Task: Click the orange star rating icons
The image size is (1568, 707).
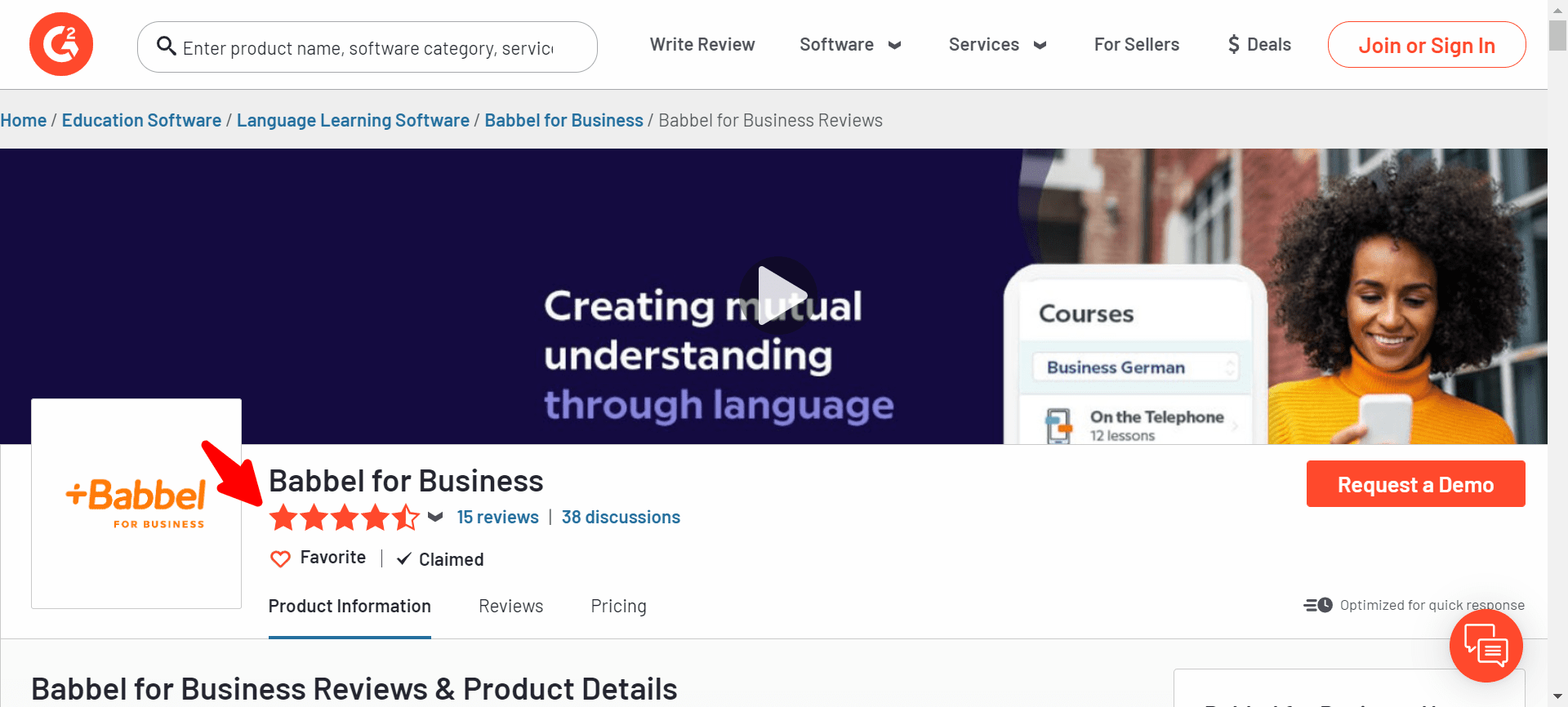Action: click(344, 518)
